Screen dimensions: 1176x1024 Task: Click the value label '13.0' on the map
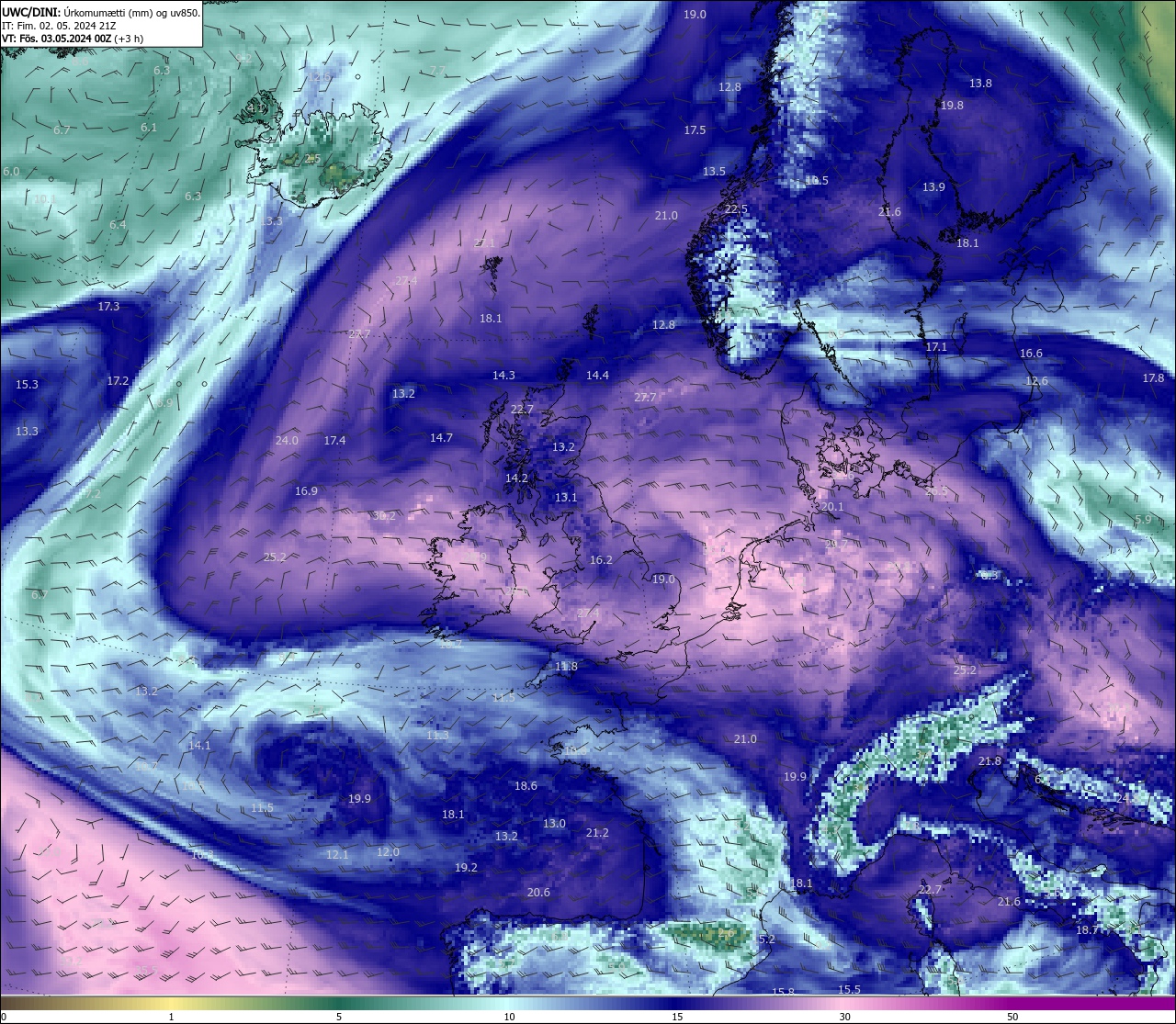coord(554,824)
